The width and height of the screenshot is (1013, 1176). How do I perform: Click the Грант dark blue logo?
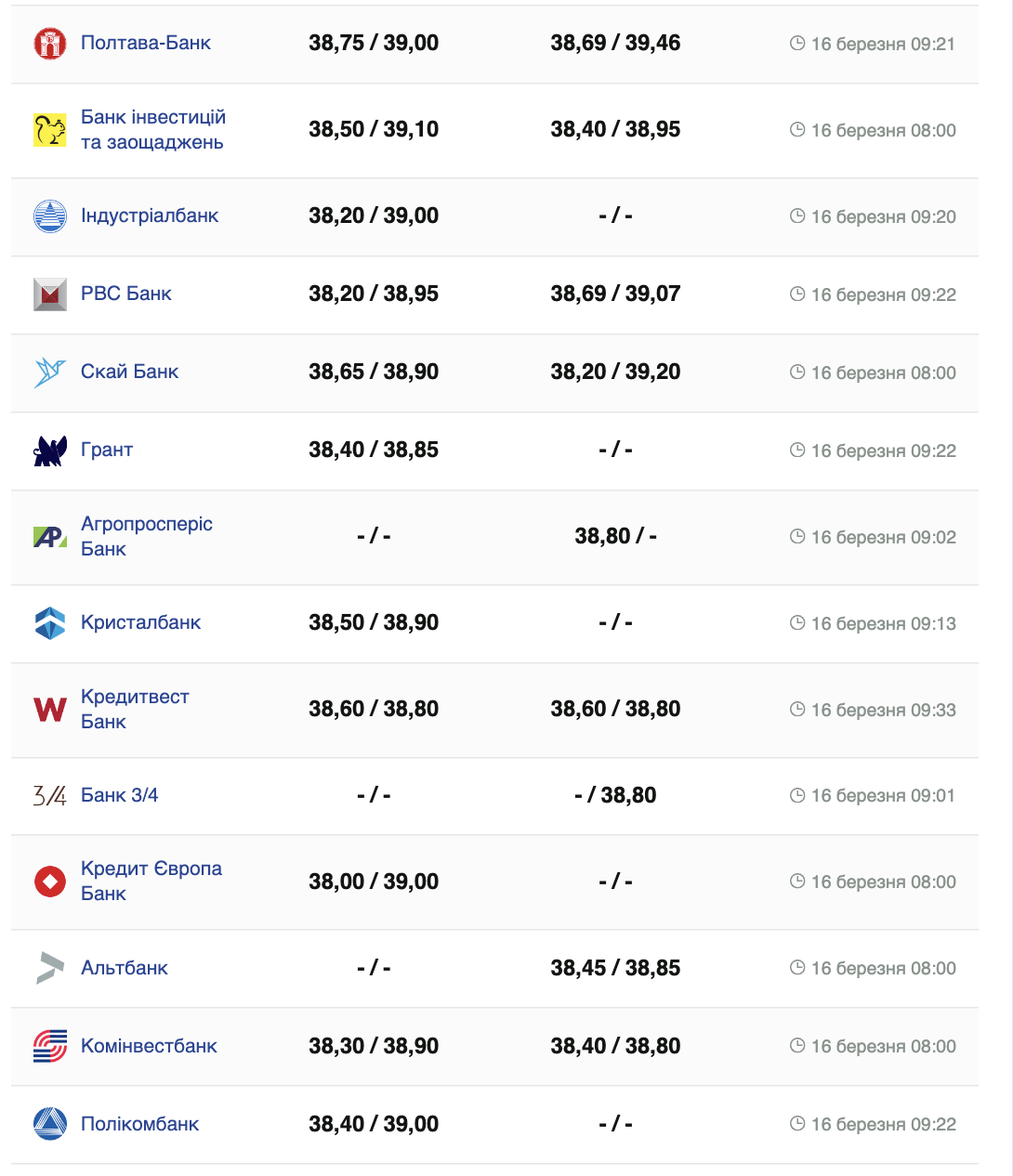coord(50,451)
